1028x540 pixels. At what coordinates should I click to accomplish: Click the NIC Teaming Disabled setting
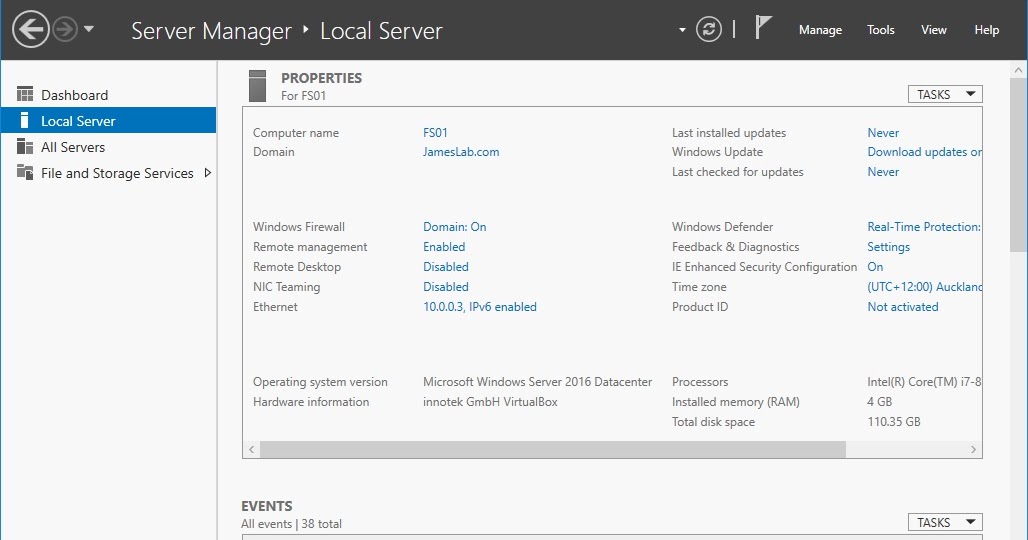[446, 287]
